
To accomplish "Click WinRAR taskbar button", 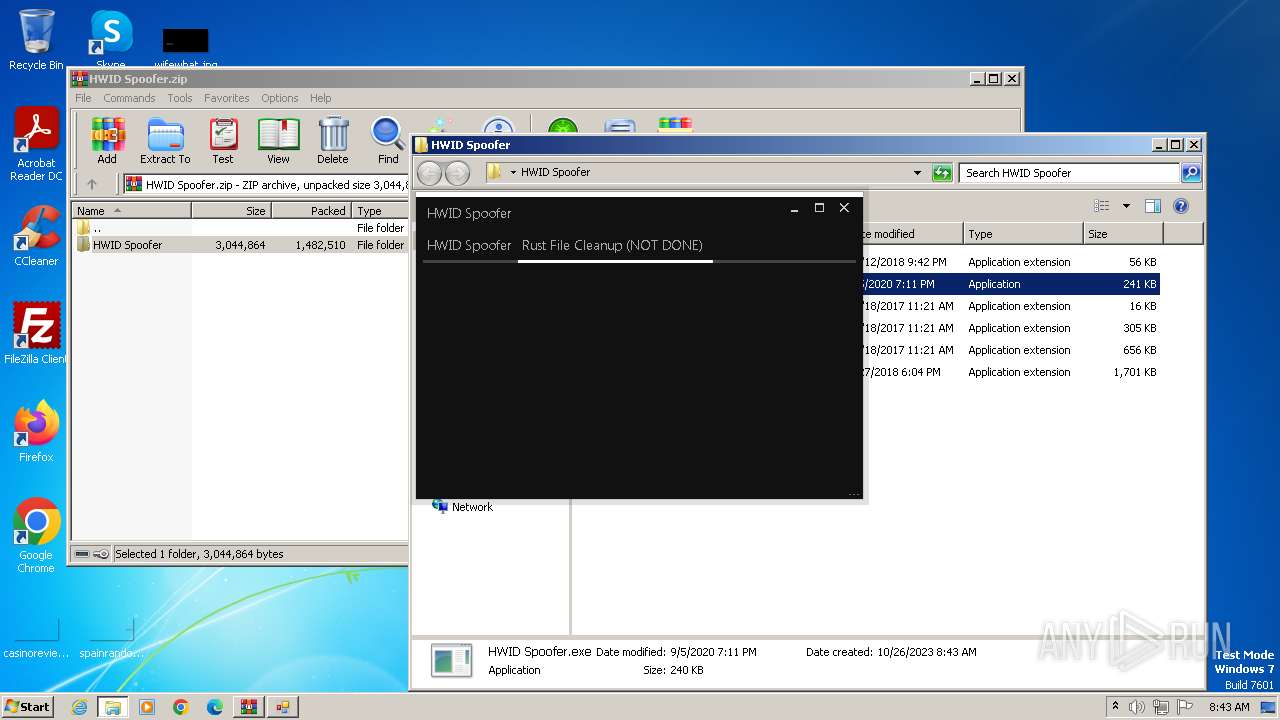I will pos(249,707).
